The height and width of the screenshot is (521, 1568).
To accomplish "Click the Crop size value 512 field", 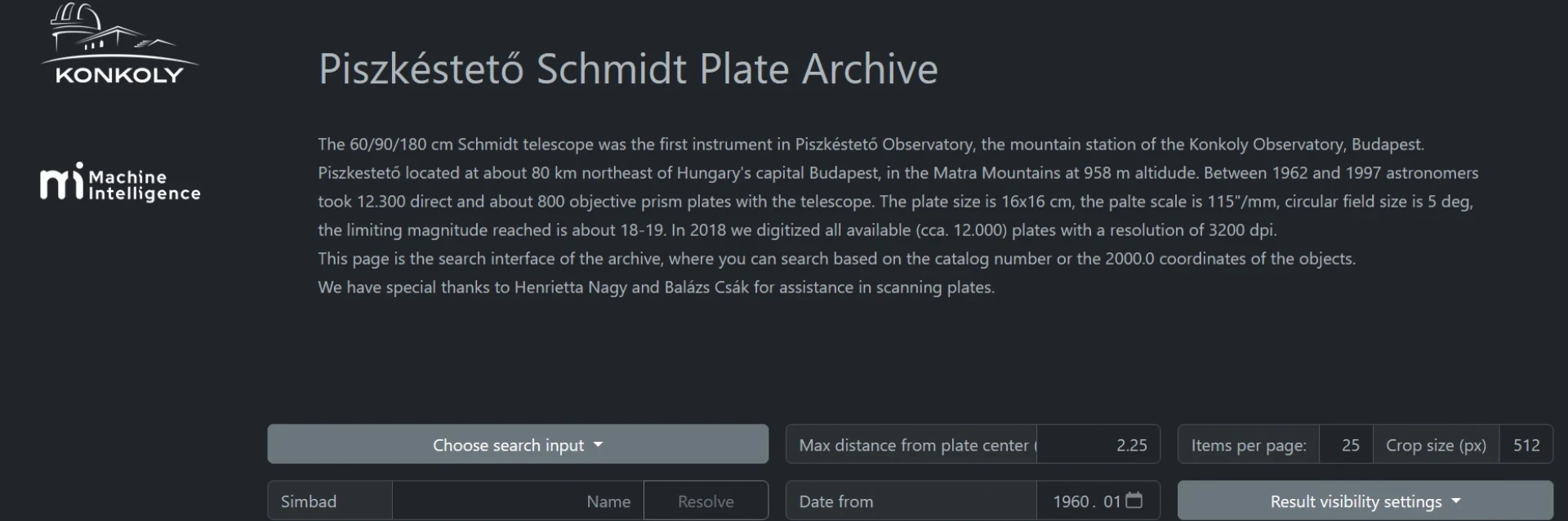I will 1526,445.
